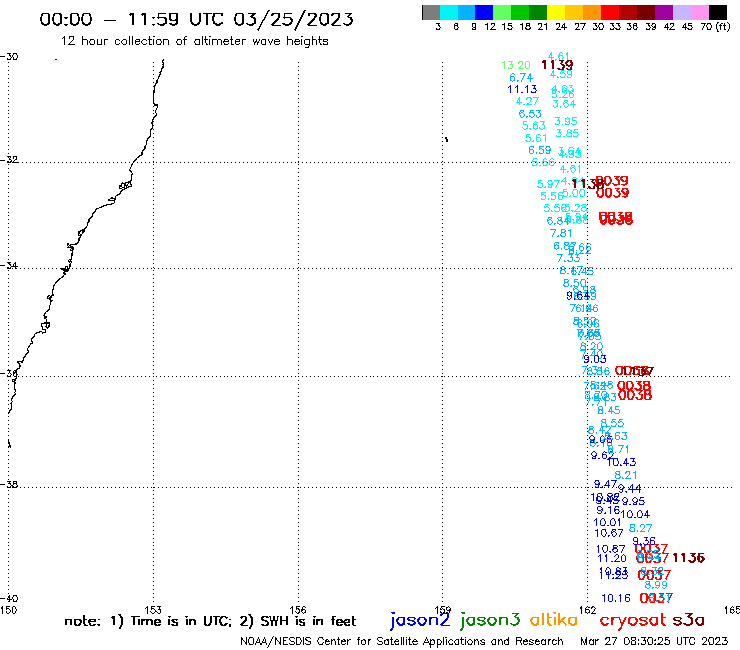Click the red cryosat satellite label

(x=632, y=620)
